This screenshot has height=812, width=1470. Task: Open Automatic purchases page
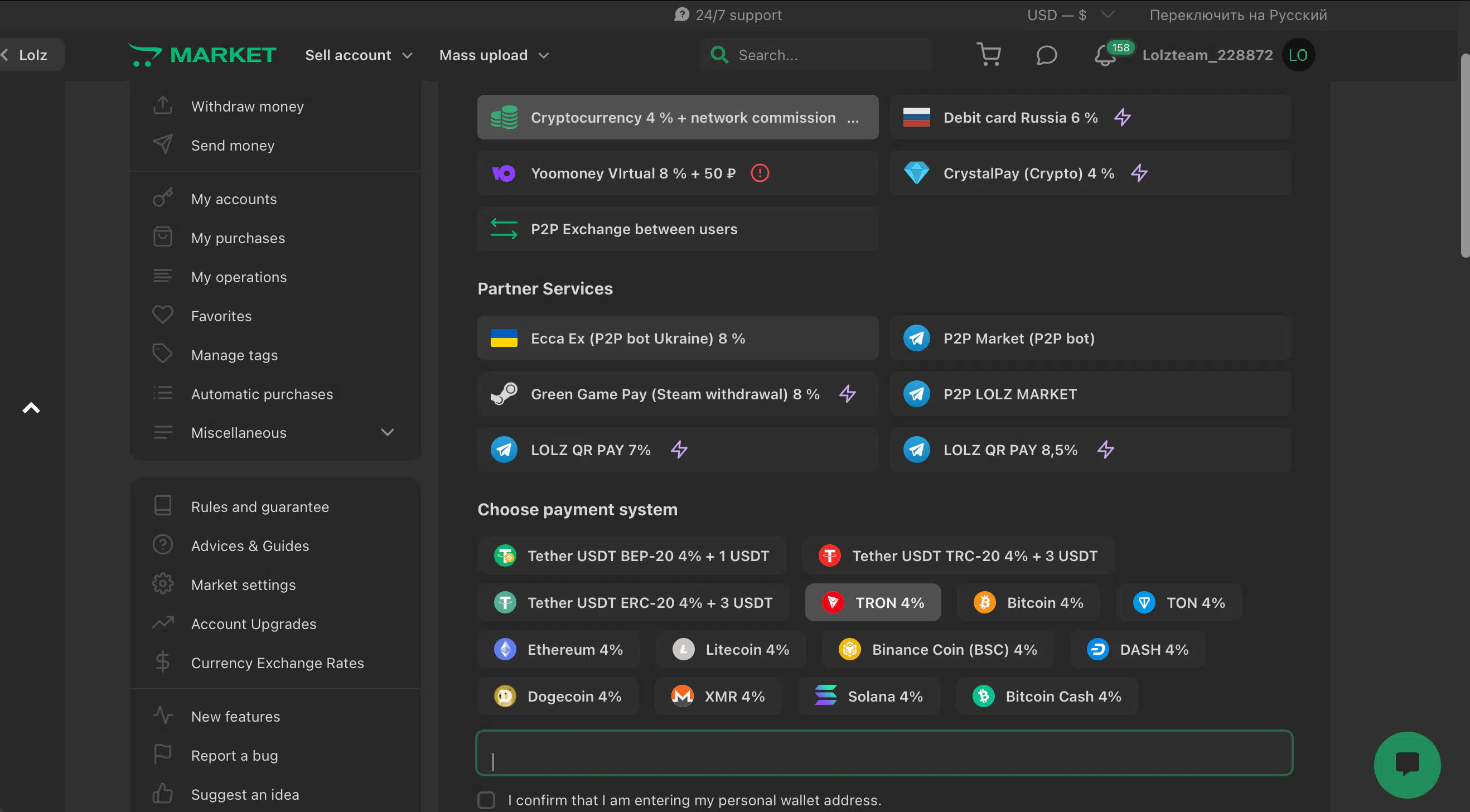(x=262, y=393)
